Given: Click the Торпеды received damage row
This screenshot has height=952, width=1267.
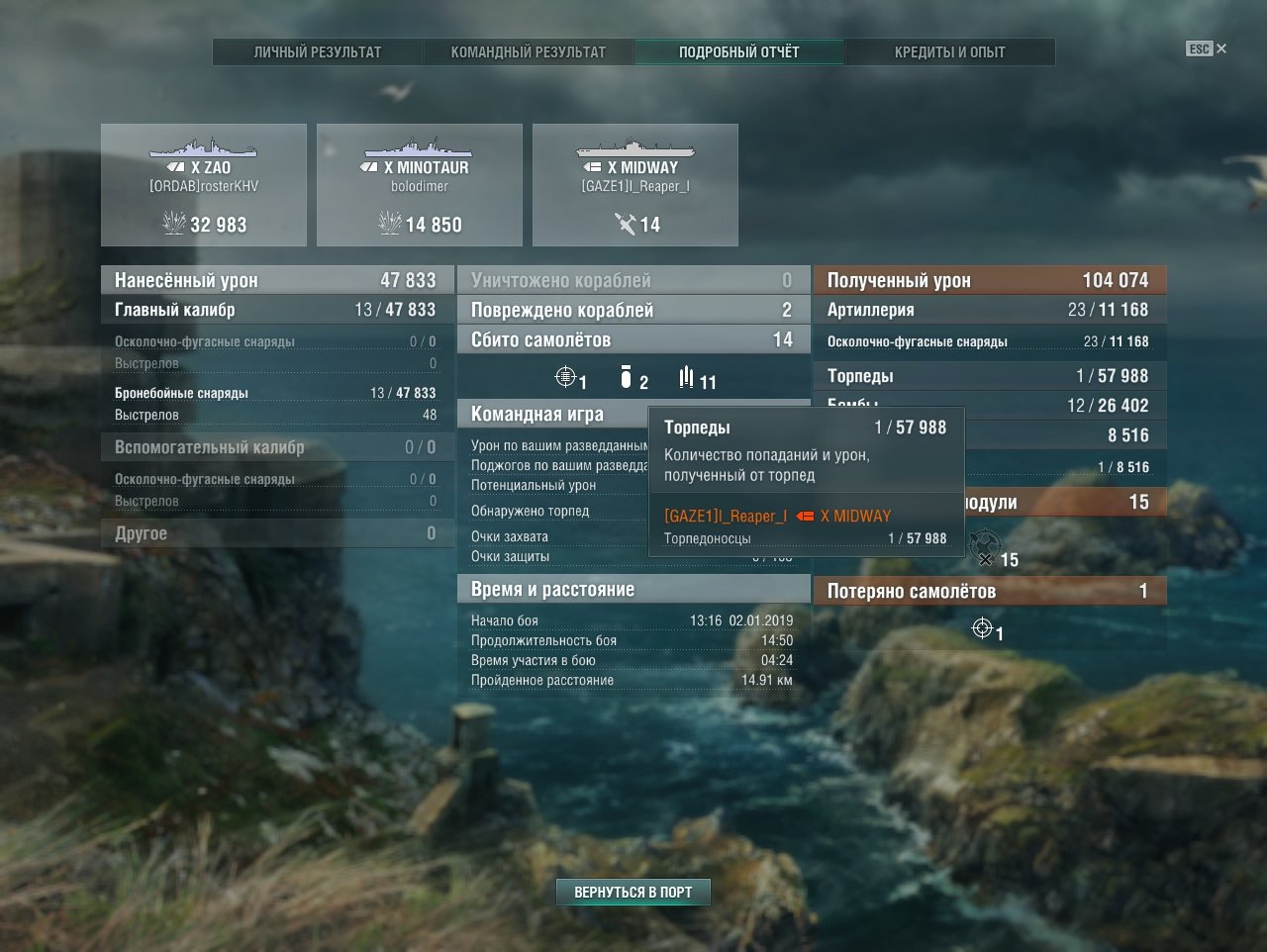Looking at the screenshot, I should click(x=988, y=376).
